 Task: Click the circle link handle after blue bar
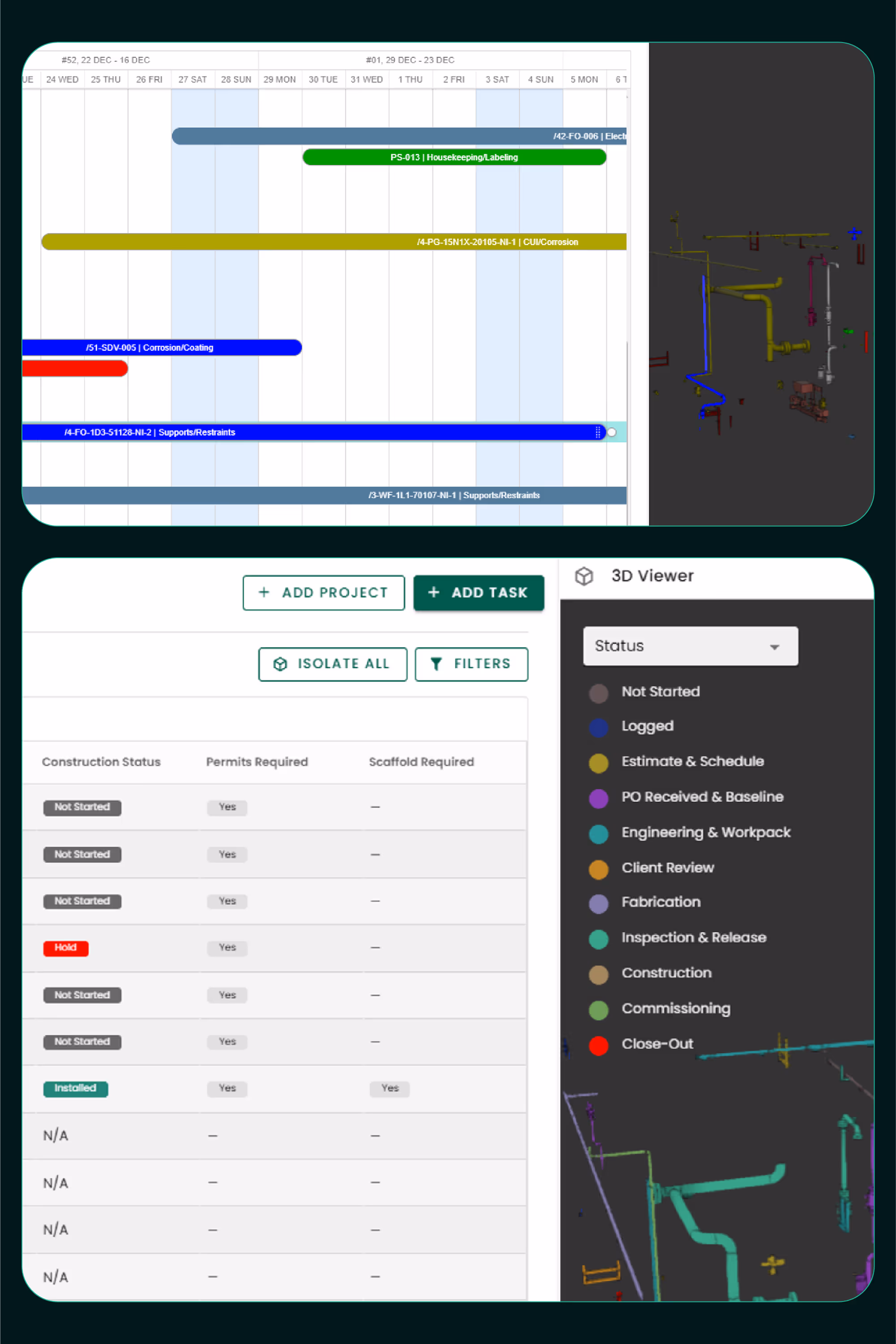(611, 432)
